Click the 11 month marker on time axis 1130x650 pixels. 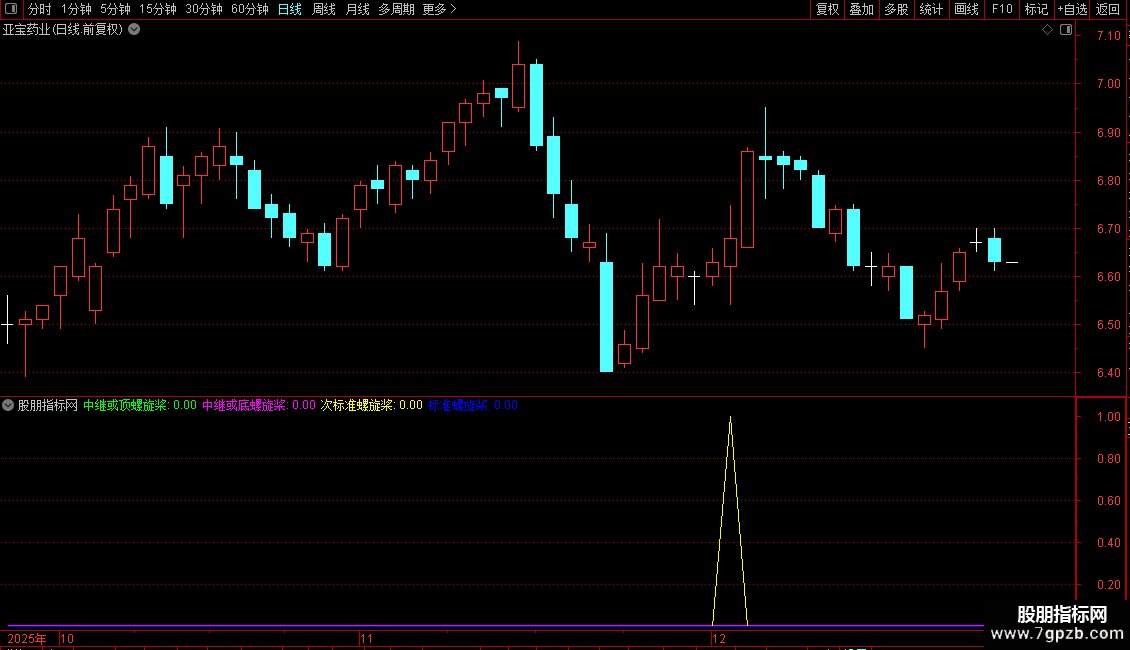367,638
